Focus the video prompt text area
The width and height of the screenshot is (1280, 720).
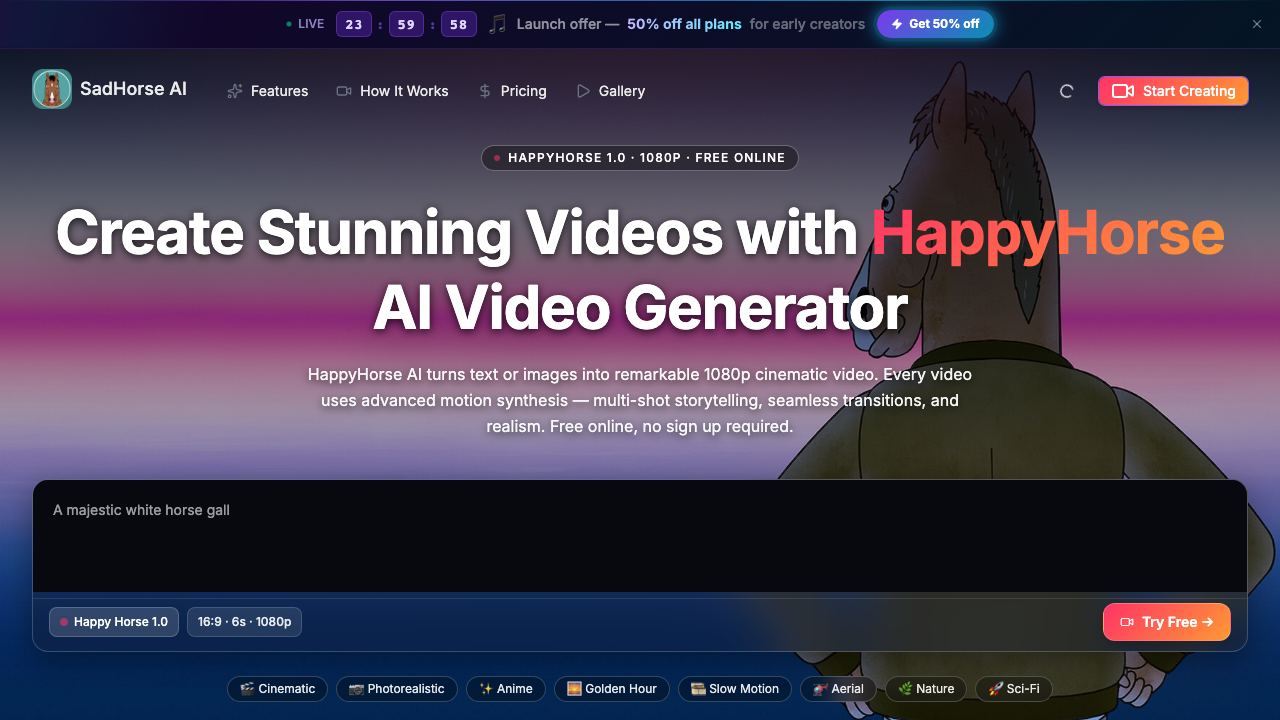click(640, 536)
